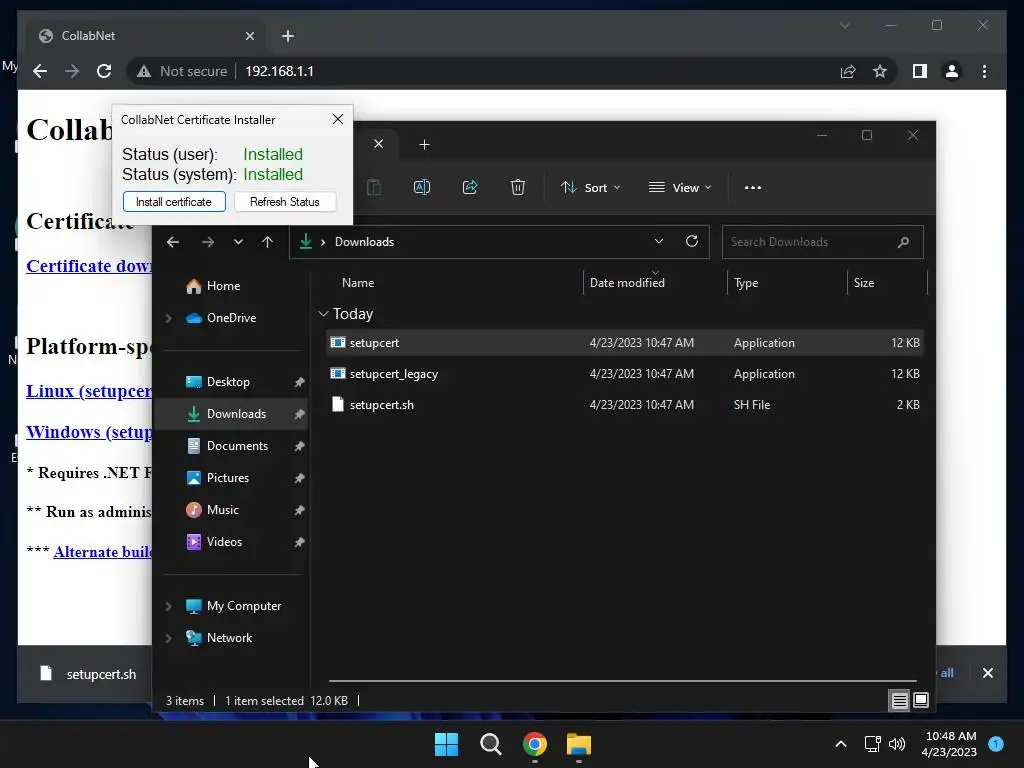This screenshot has height=768, width=1024.
Task: Open the View dropdown in Explorer
Action: click(680, 187)
